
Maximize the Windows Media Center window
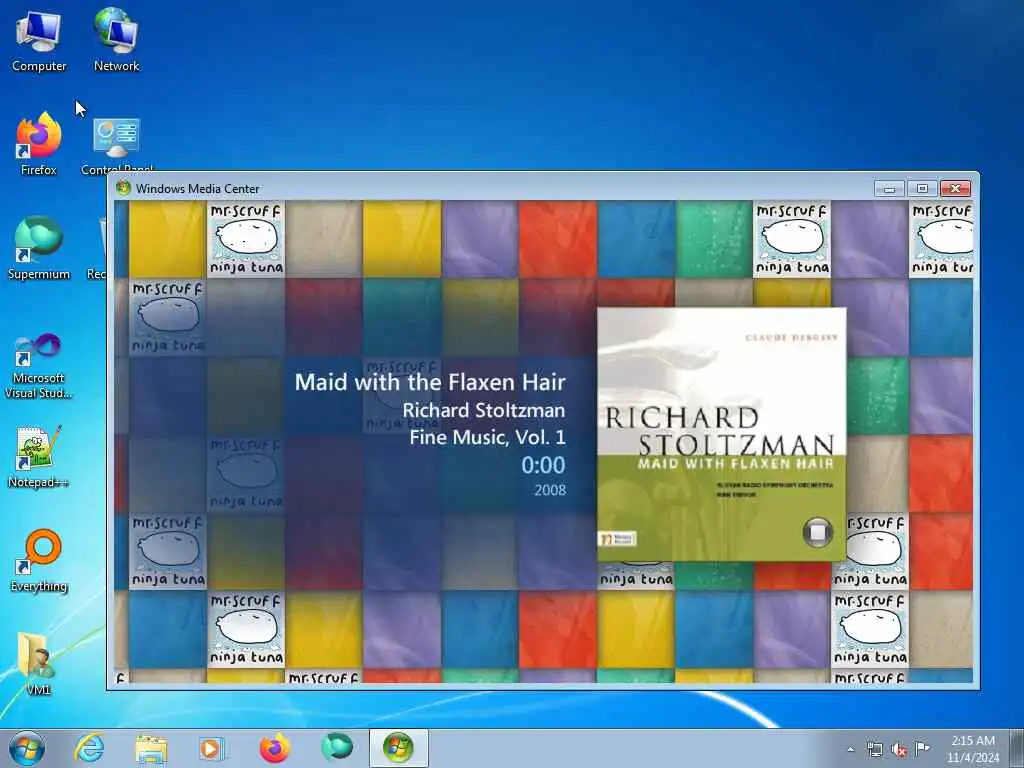921,189
